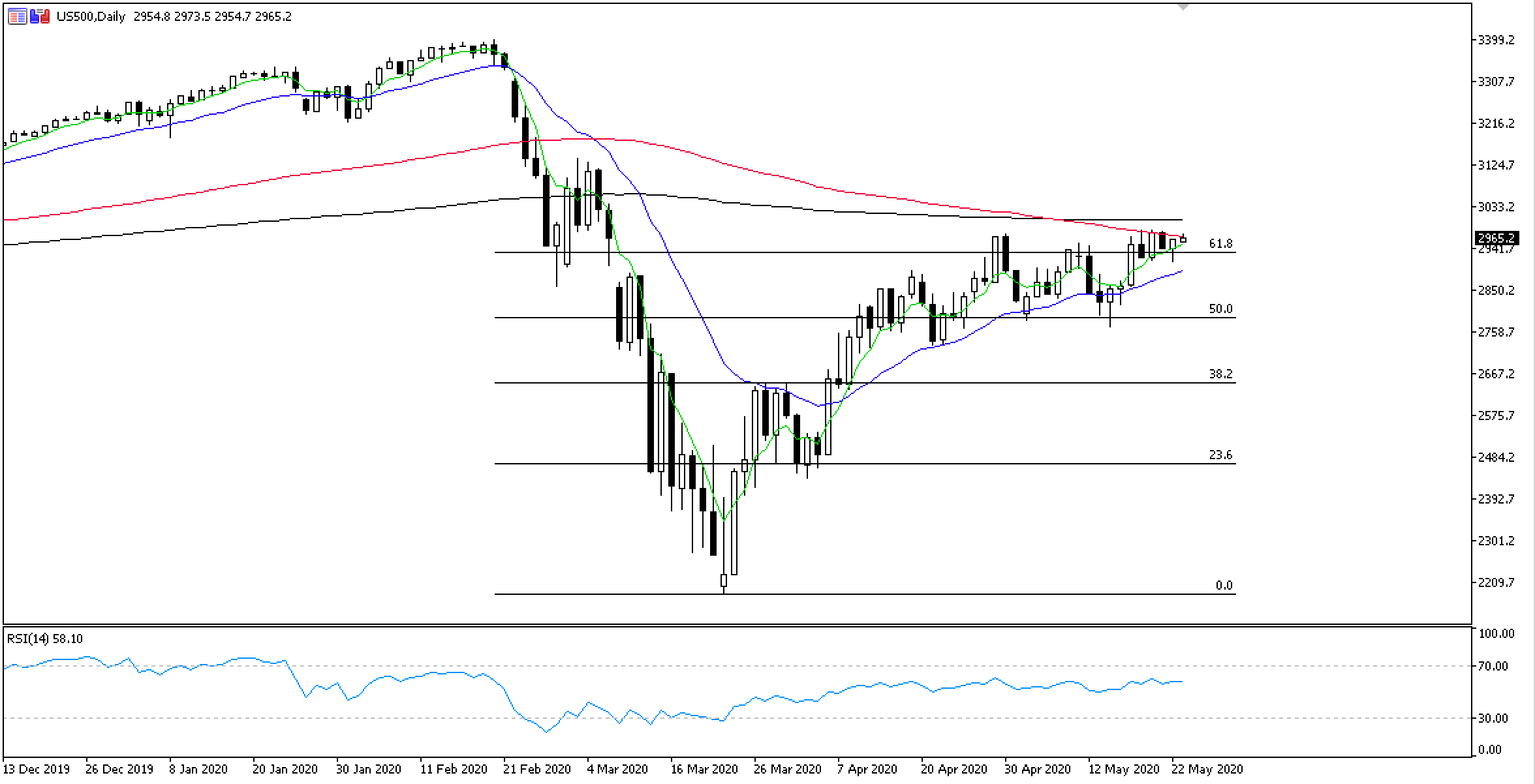Toggle the One Click Trading panel icon
This screenshot has height=784, width=1535.
pos(40,16)
